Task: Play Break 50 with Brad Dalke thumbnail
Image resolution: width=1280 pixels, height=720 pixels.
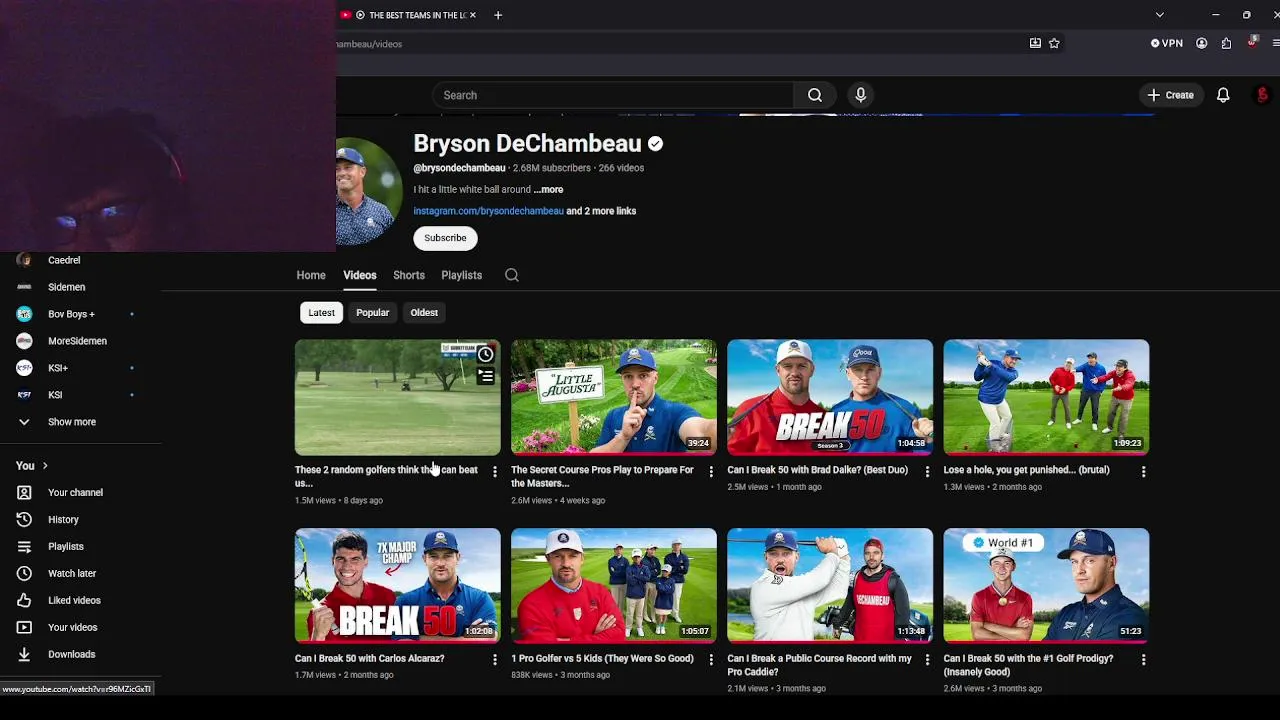Action: click(x=830, y=397)
